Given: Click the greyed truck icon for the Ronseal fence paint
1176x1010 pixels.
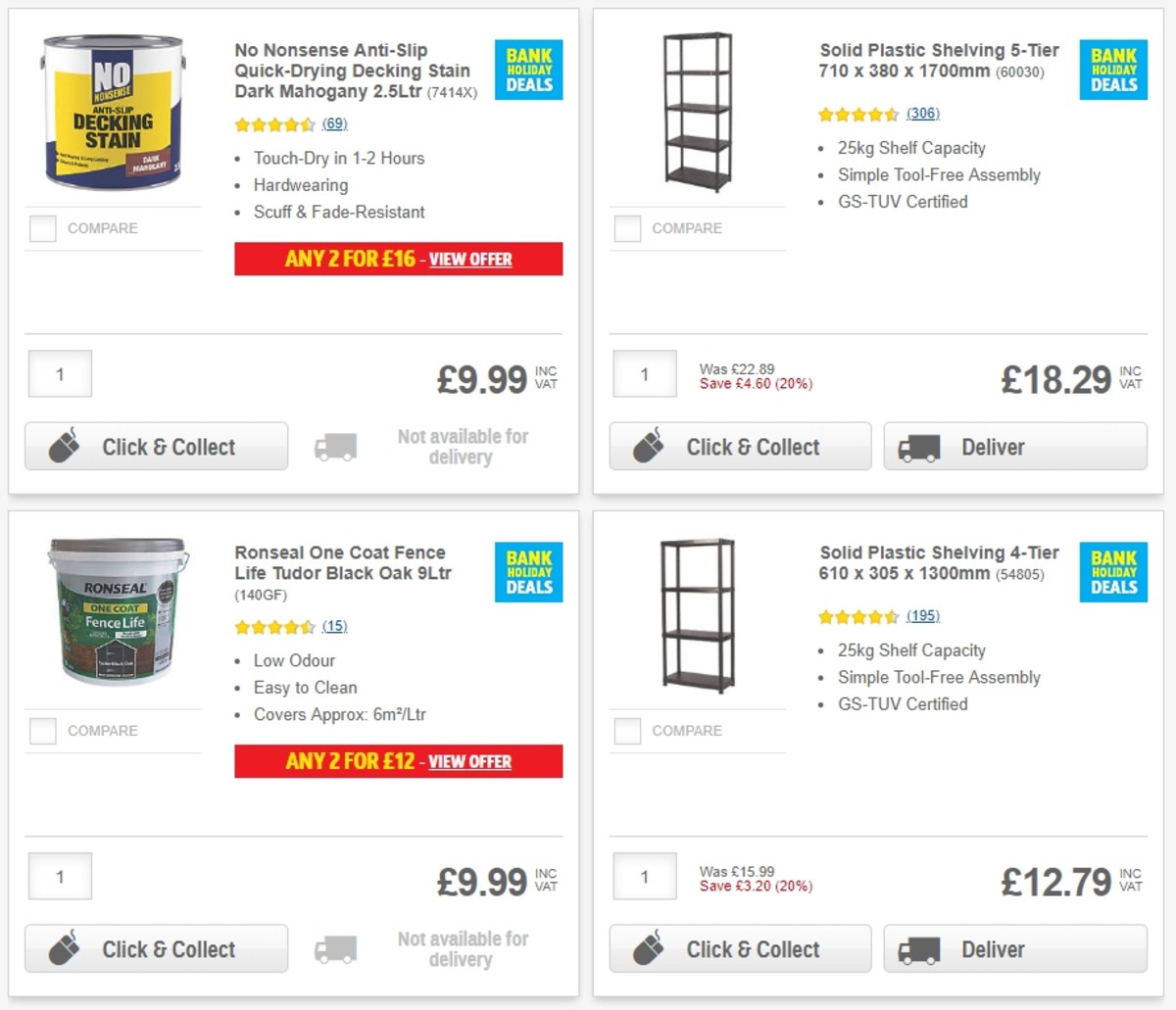Looking at the screenshot, I should click(335, 948).
